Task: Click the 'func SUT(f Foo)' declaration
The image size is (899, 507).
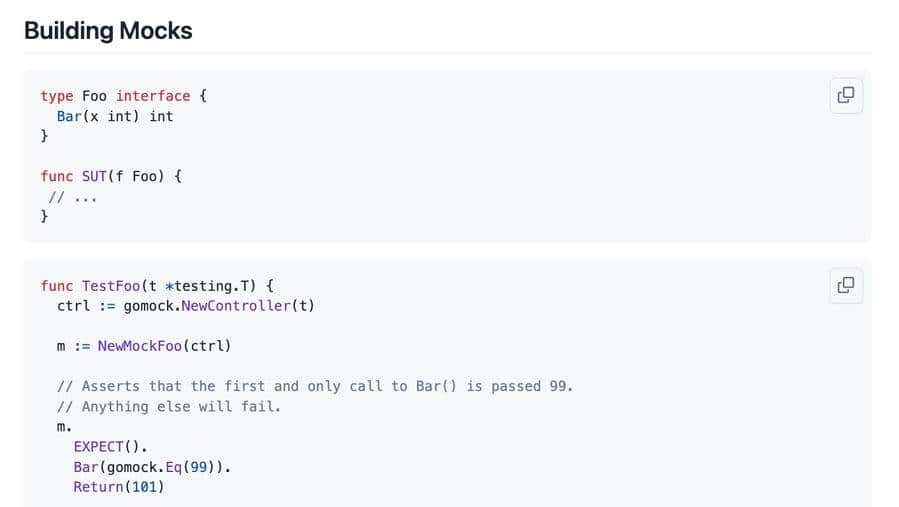Action: tap(111, 176)
